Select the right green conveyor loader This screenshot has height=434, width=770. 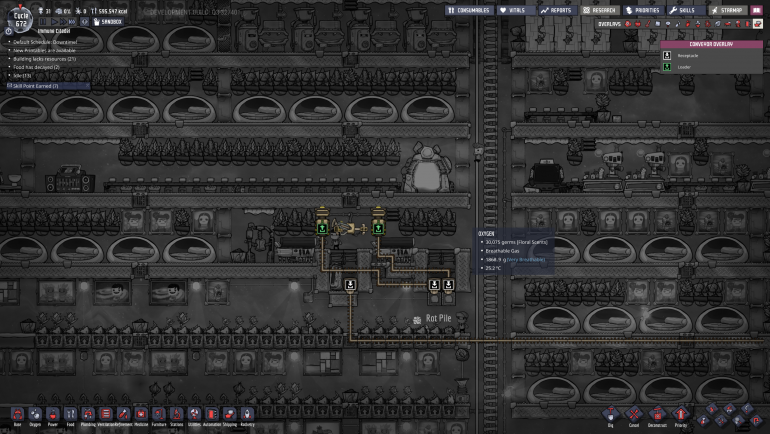378,228
